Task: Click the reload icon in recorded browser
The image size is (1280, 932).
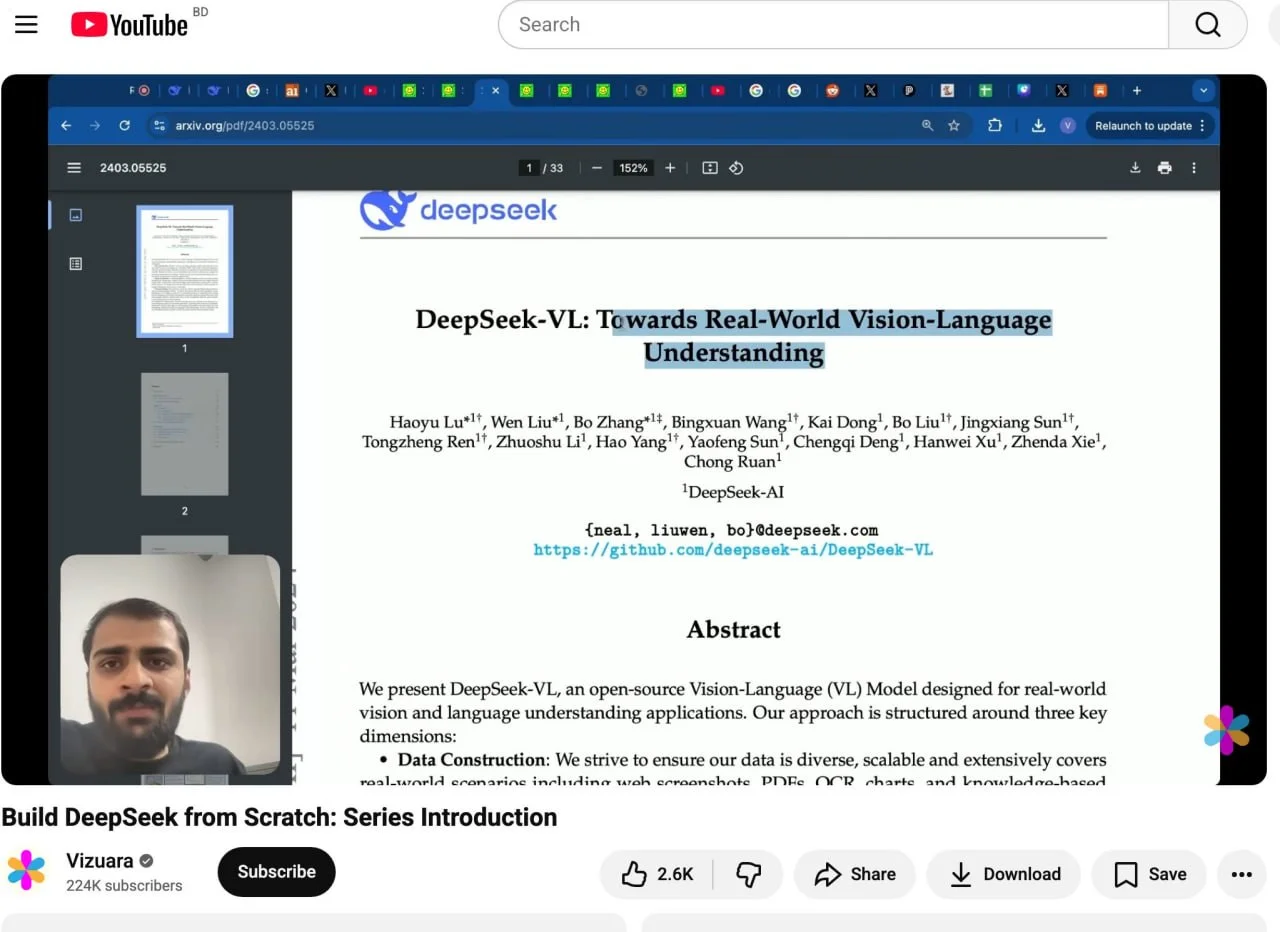Action: [124, 126]
